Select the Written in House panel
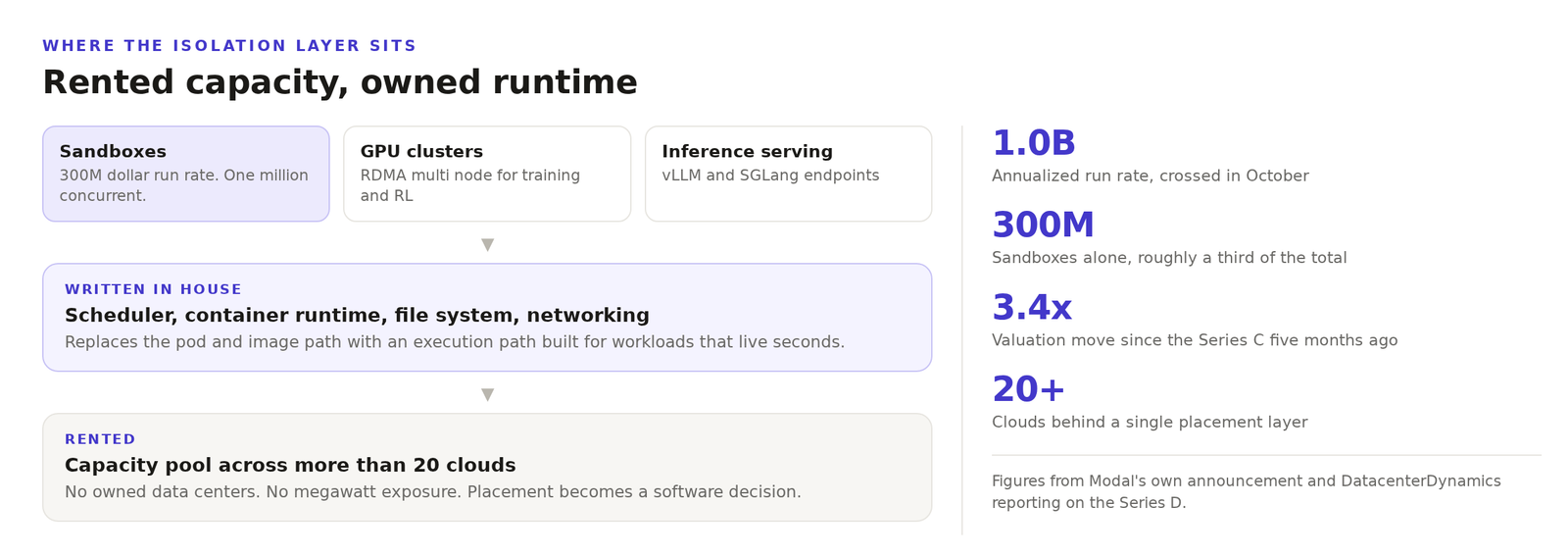The image size is (1568, 555). coord(487,317)
